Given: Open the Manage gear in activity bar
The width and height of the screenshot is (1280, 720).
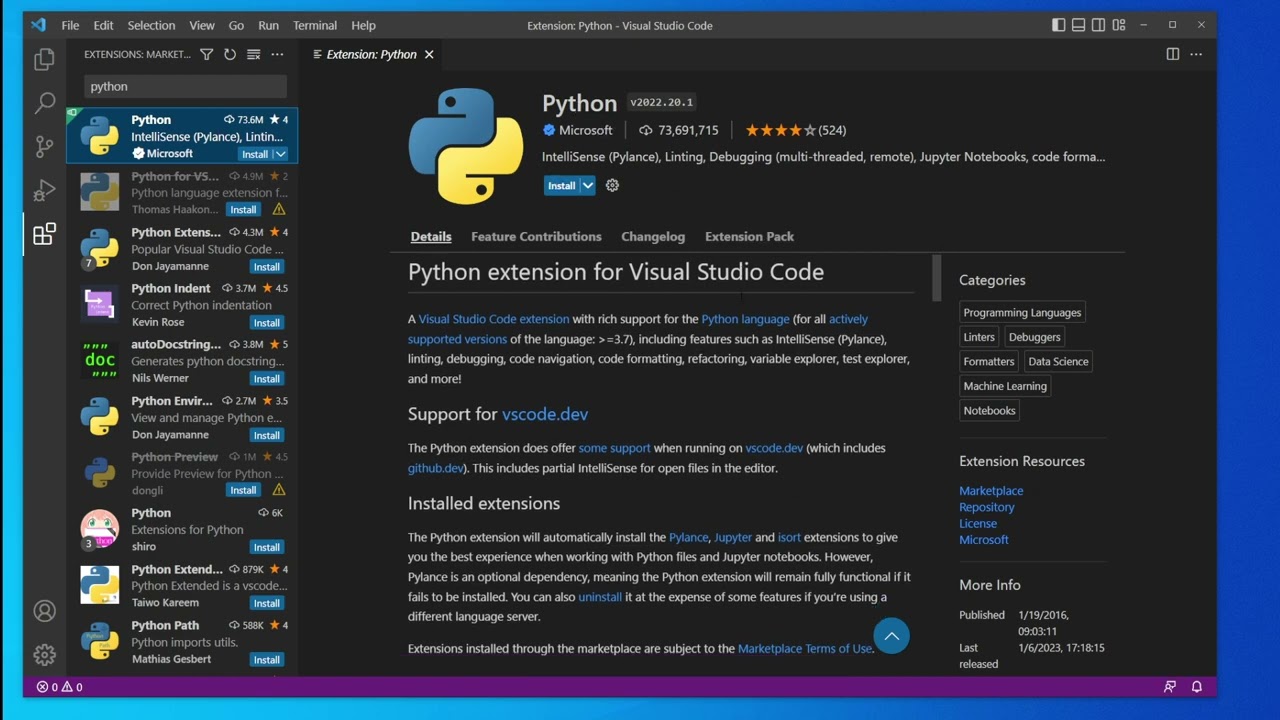Looking at the screenshot, I should (44, 655).
